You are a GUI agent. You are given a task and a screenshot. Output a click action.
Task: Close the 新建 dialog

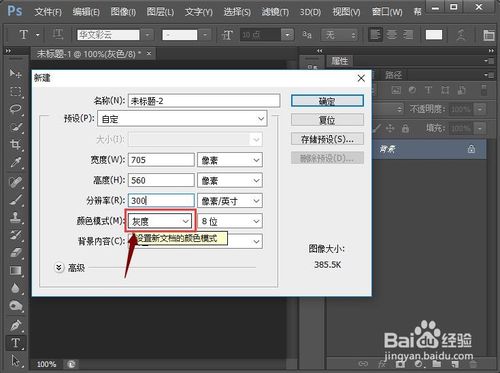click(361, 78)
